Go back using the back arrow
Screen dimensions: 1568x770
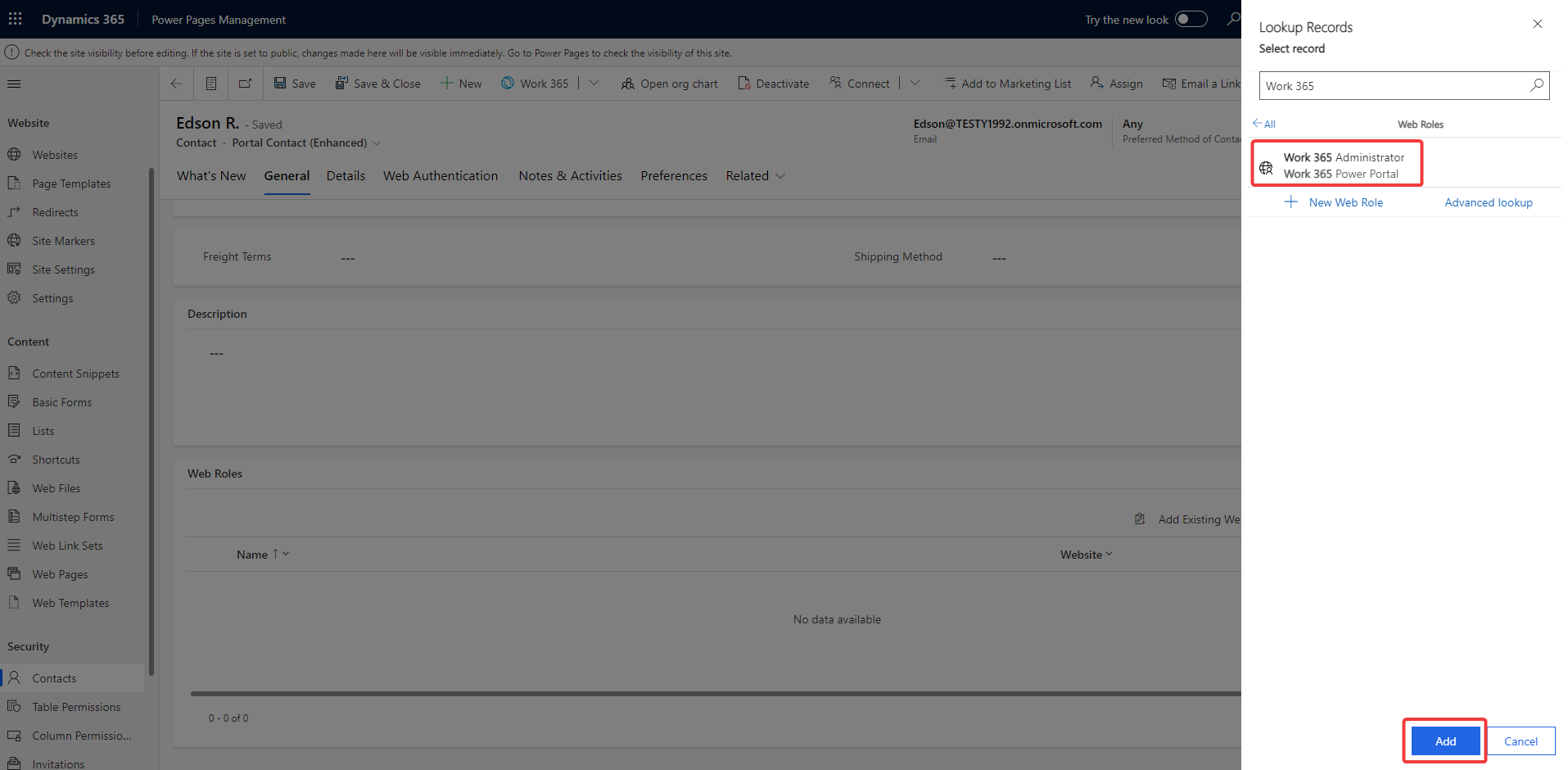coord(176,84)
